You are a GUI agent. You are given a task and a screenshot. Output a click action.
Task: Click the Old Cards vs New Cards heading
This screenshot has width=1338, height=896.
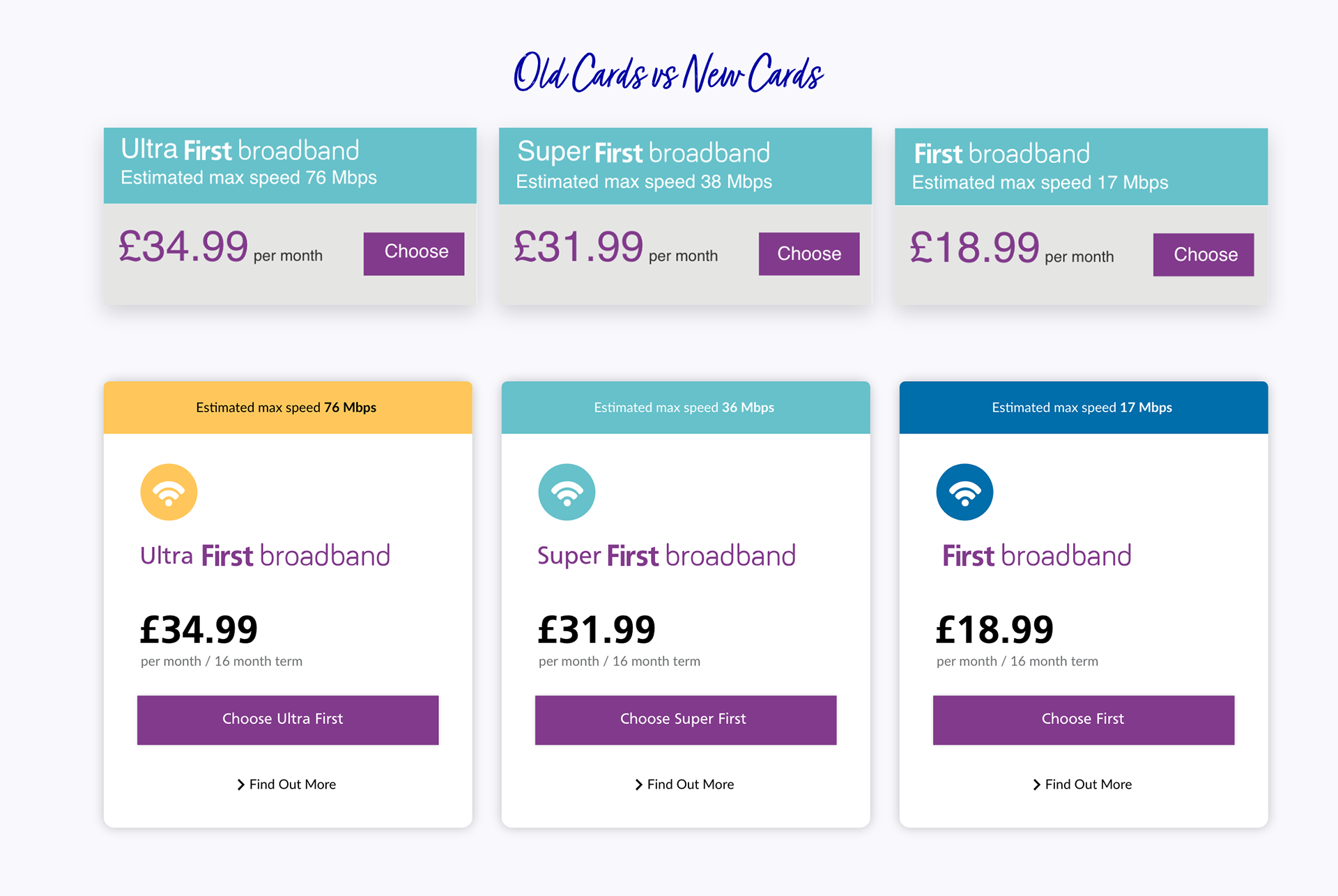tap(668, 73)
